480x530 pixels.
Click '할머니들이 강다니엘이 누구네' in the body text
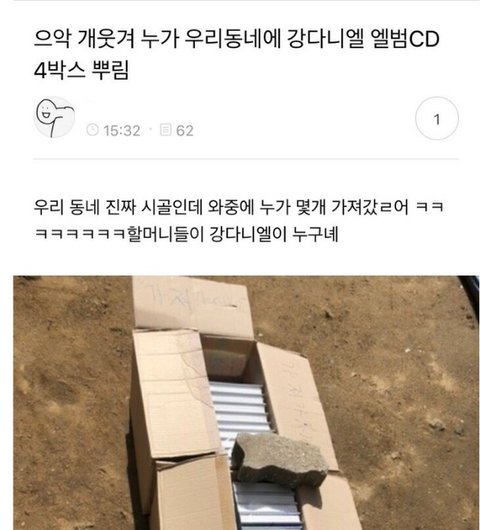pyautogui.click(x=232, y=234)
